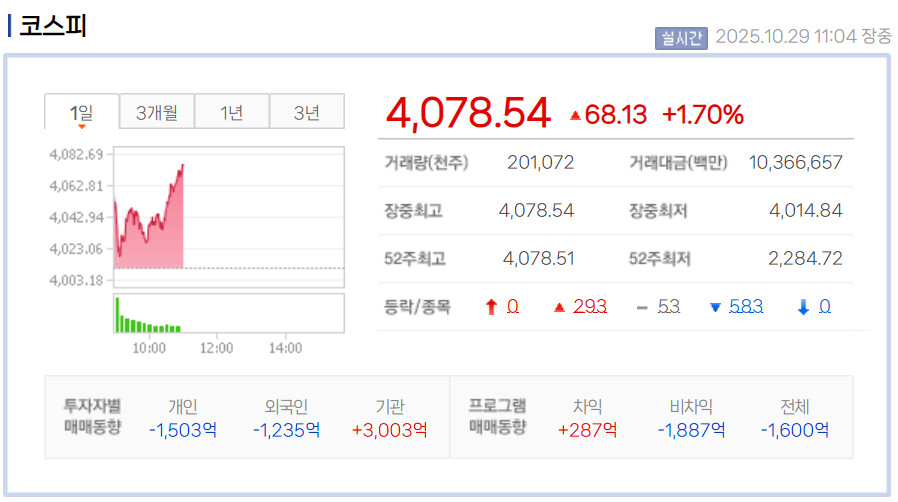Click the 전체 program value -1,600억
The height and width of the screenshot is (502, 898).
[x=795, y=430]
